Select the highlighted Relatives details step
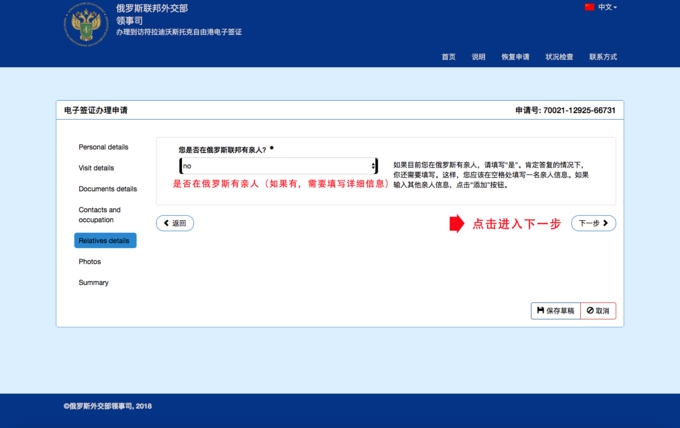The image size is (680, 428). point(105,241)
